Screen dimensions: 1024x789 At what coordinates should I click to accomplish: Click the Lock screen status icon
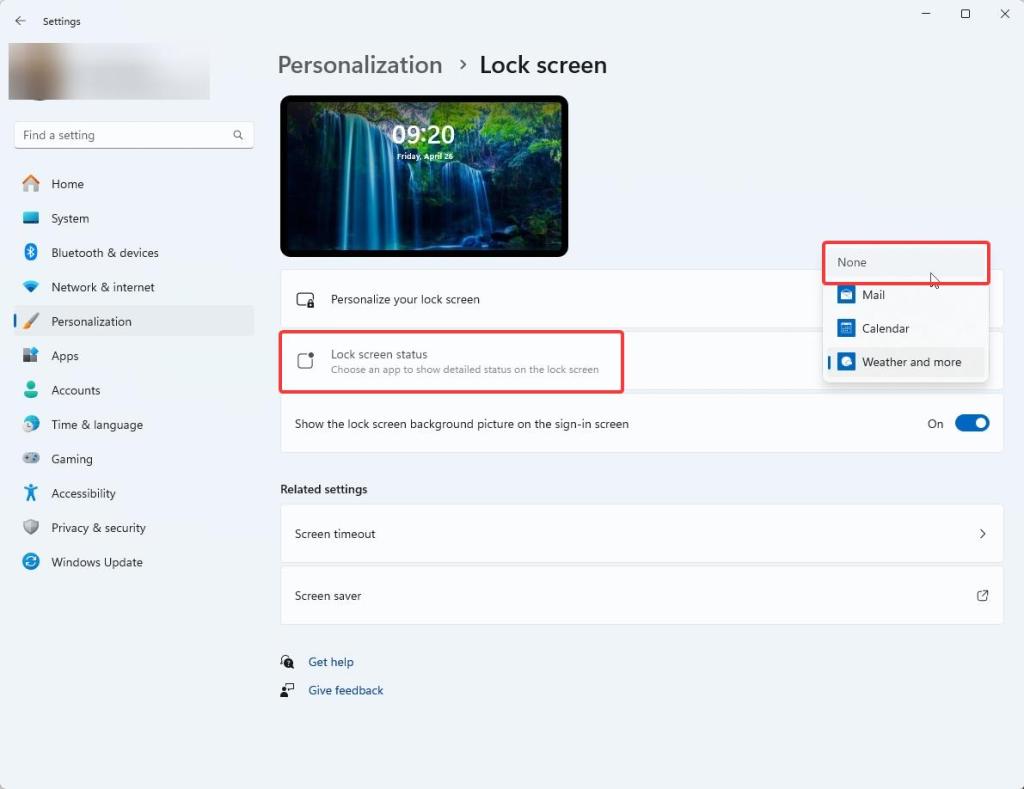tap(306, 360)
